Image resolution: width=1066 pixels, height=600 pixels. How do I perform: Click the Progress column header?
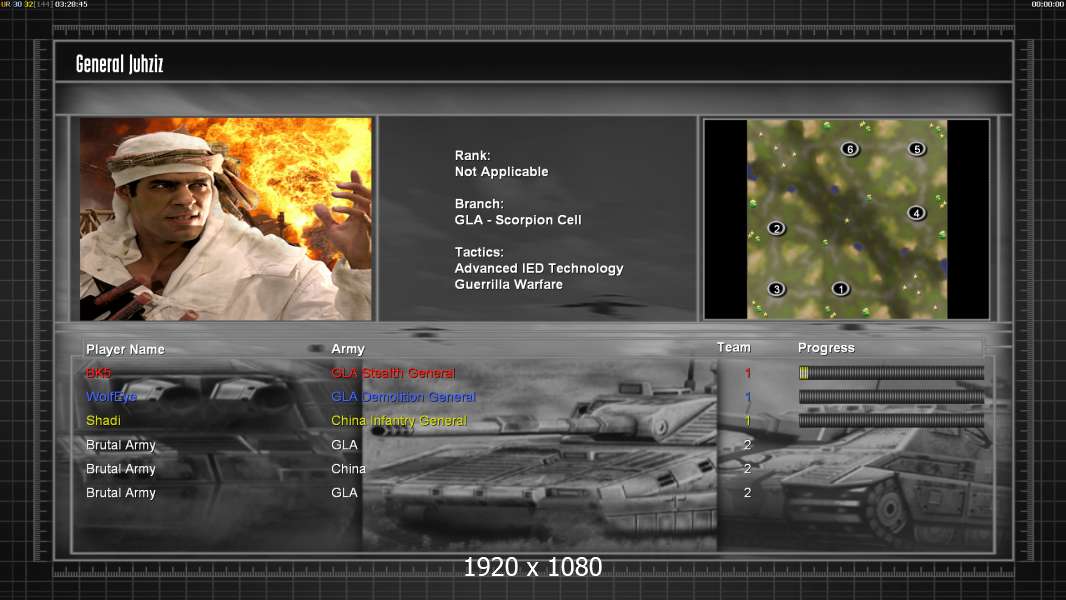click(x=826, y=348)
